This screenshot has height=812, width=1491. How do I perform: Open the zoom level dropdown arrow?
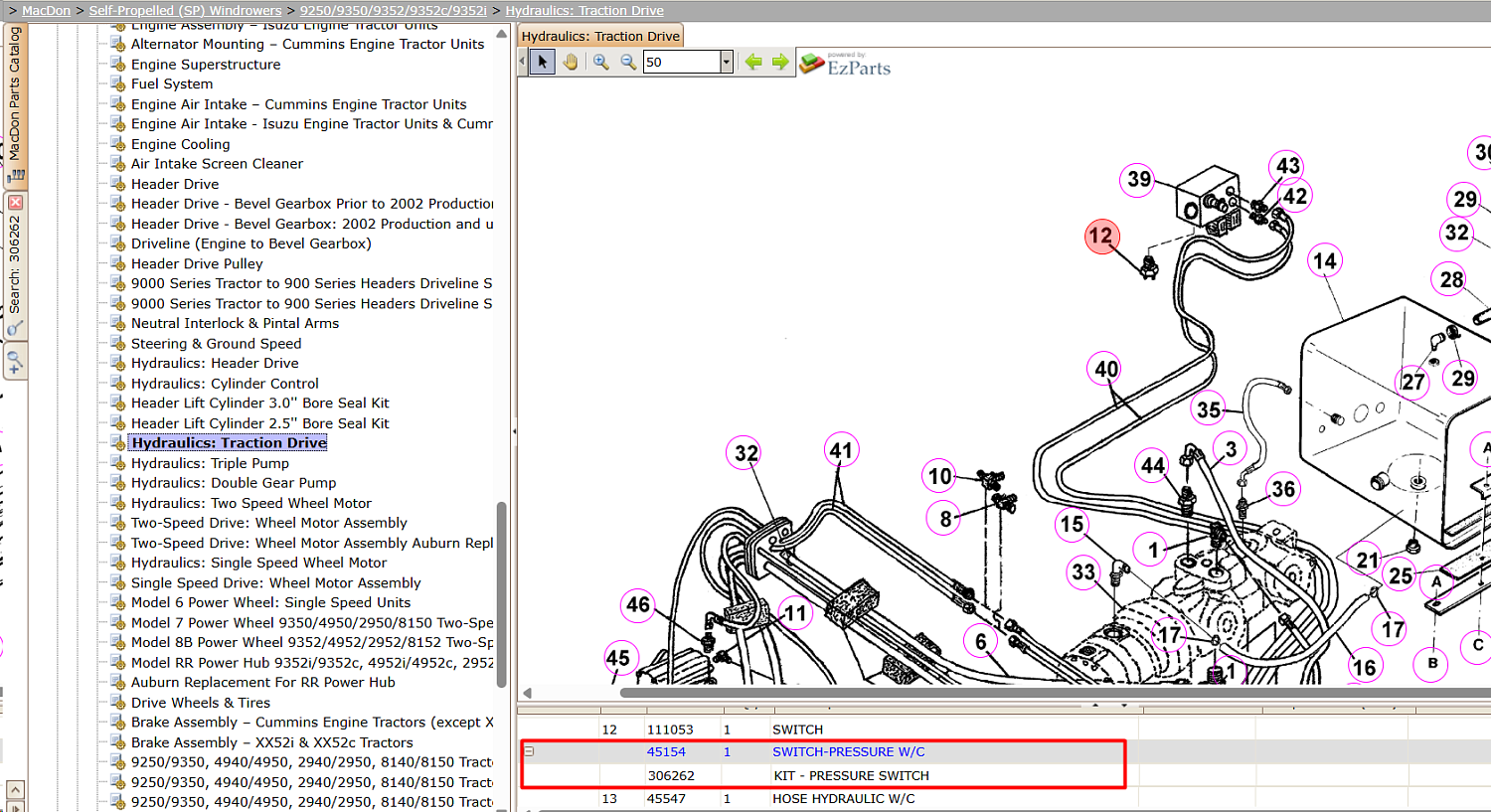(x=727, y=62)
